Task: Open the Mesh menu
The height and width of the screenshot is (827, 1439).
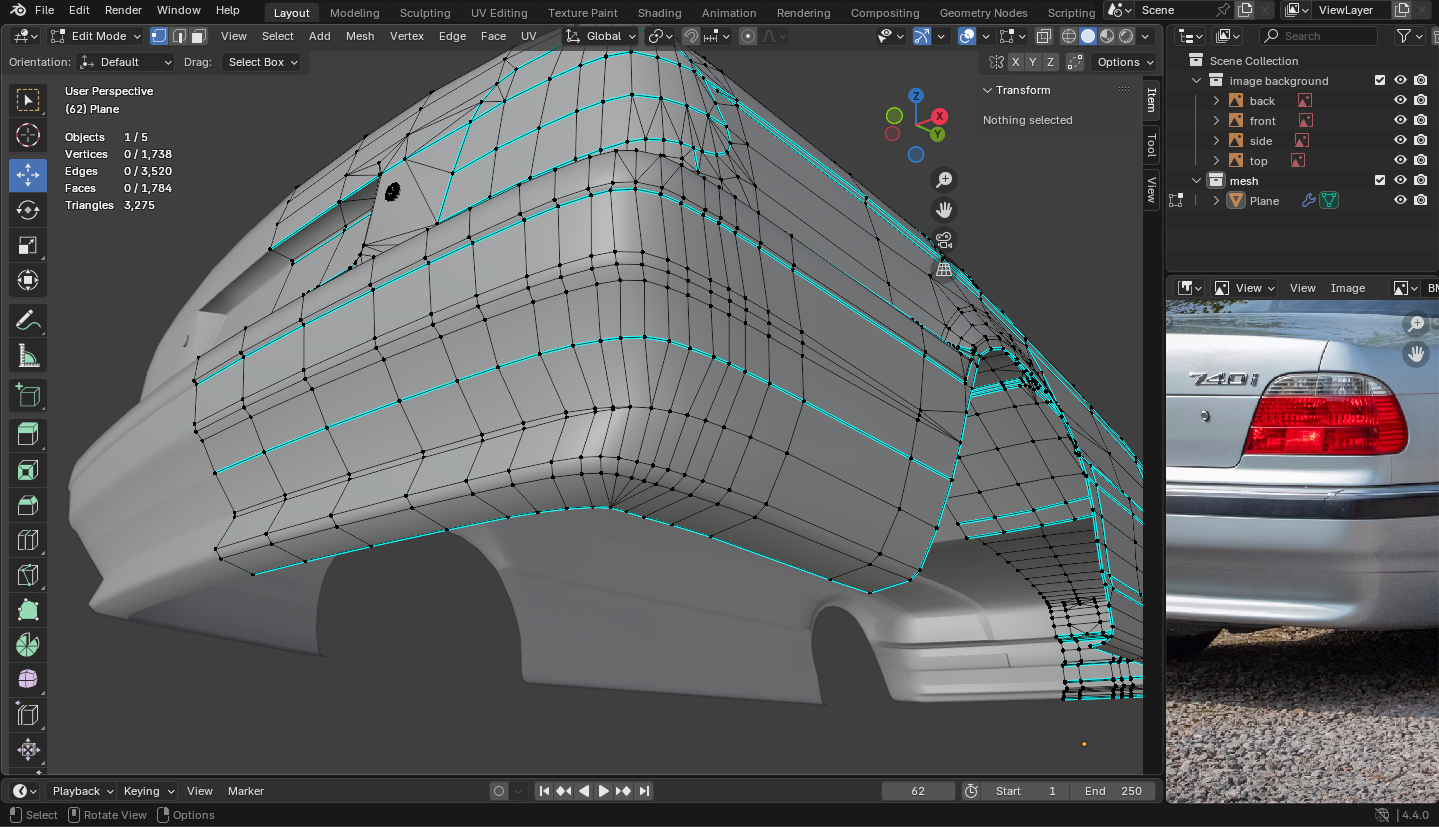Action: point(360,36)
